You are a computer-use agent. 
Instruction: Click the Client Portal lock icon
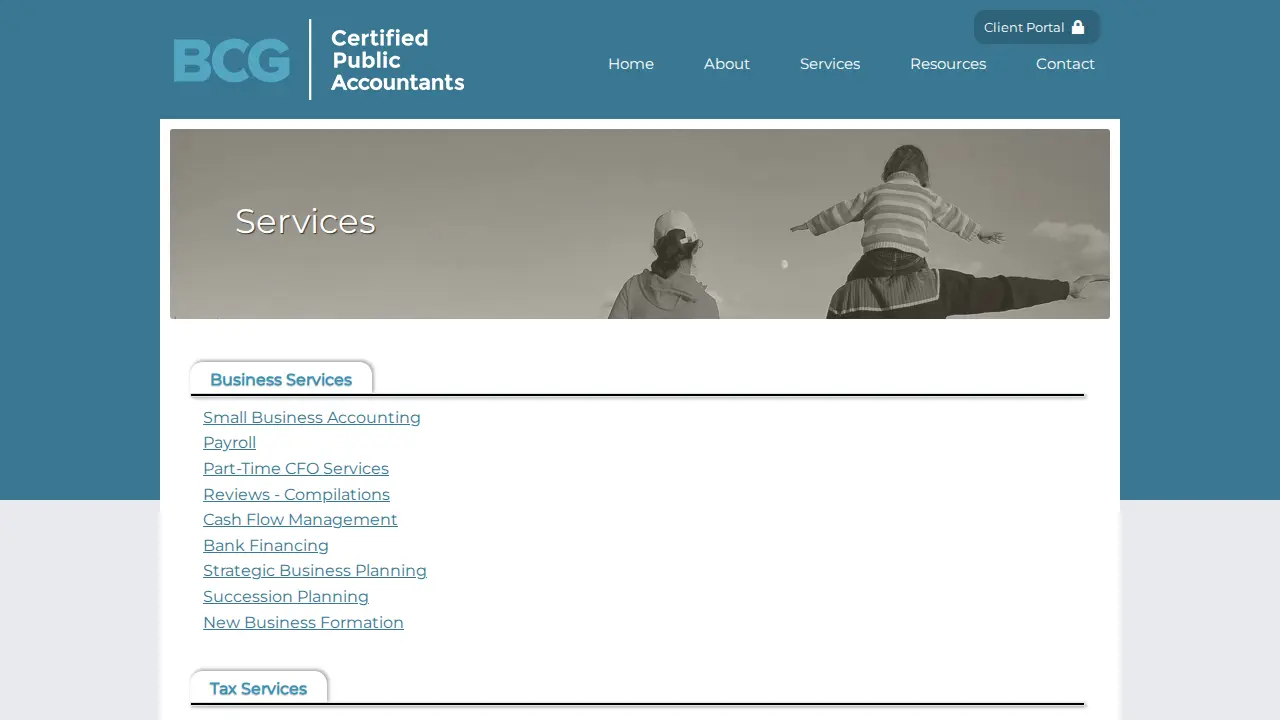[x=1078, y=27]
